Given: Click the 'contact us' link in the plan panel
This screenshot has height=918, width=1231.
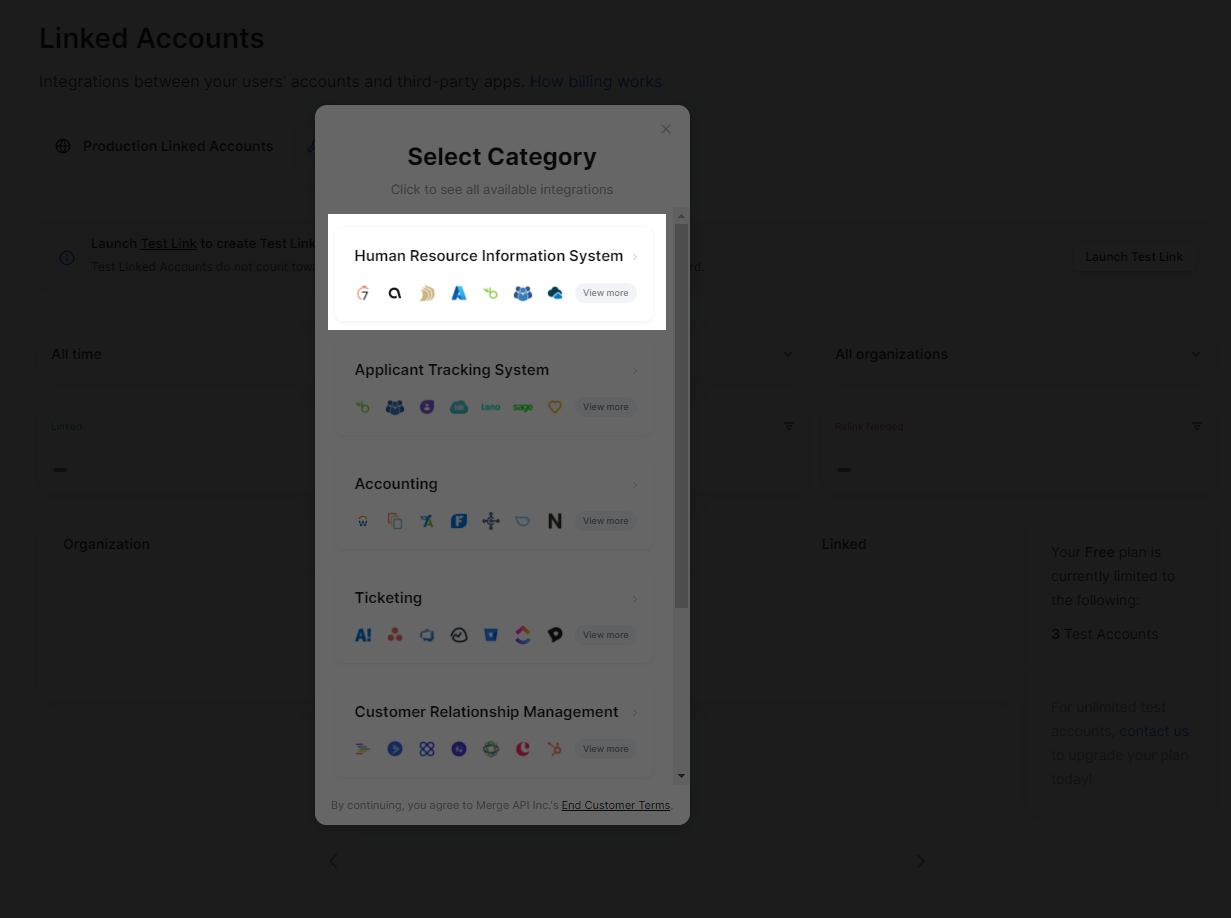Looking at the screenshot, I should tap(1154, 731).
